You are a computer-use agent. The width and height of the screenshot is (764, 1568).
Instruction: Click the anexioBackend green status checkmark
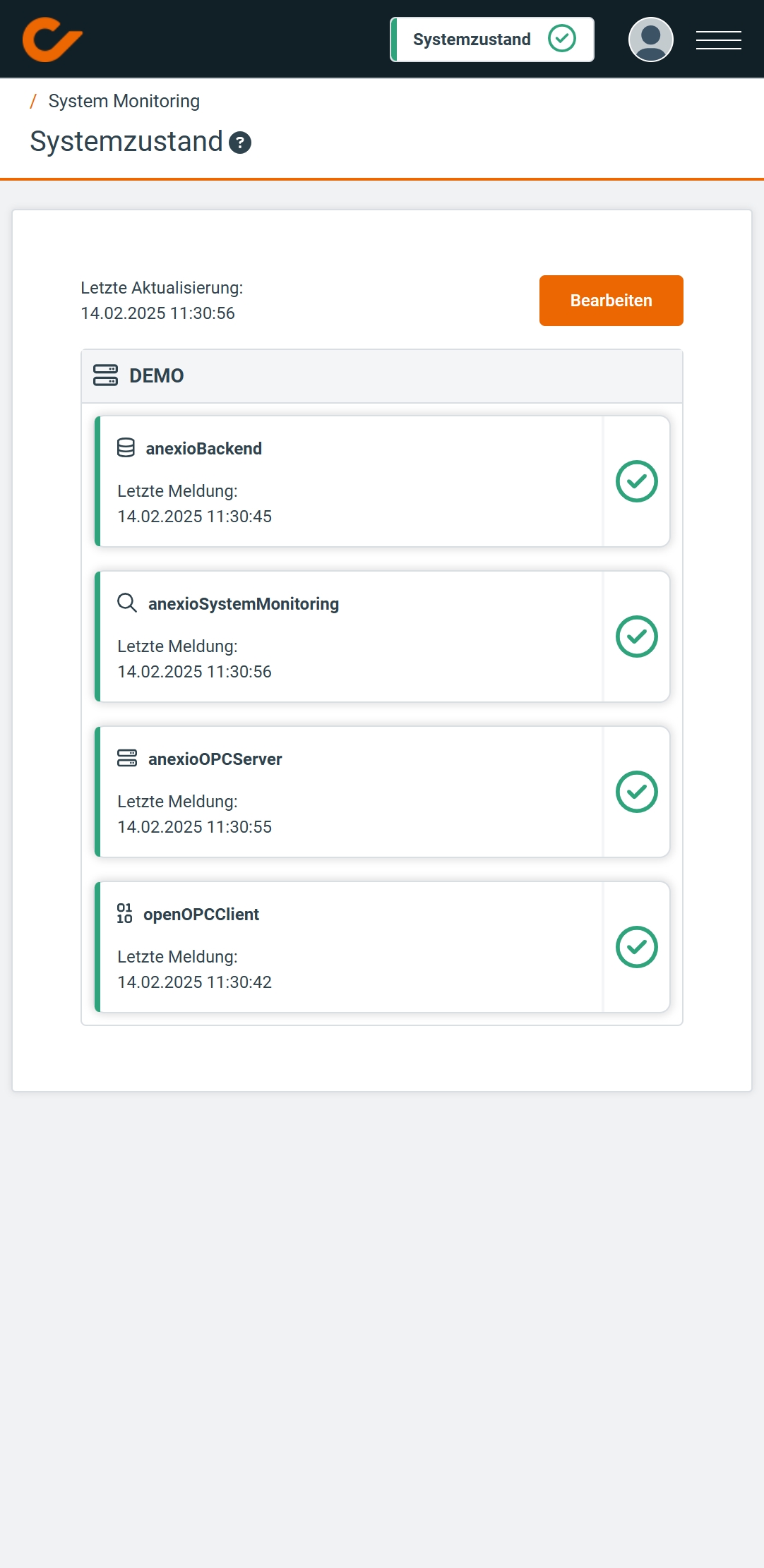click(x=636, y=481)
